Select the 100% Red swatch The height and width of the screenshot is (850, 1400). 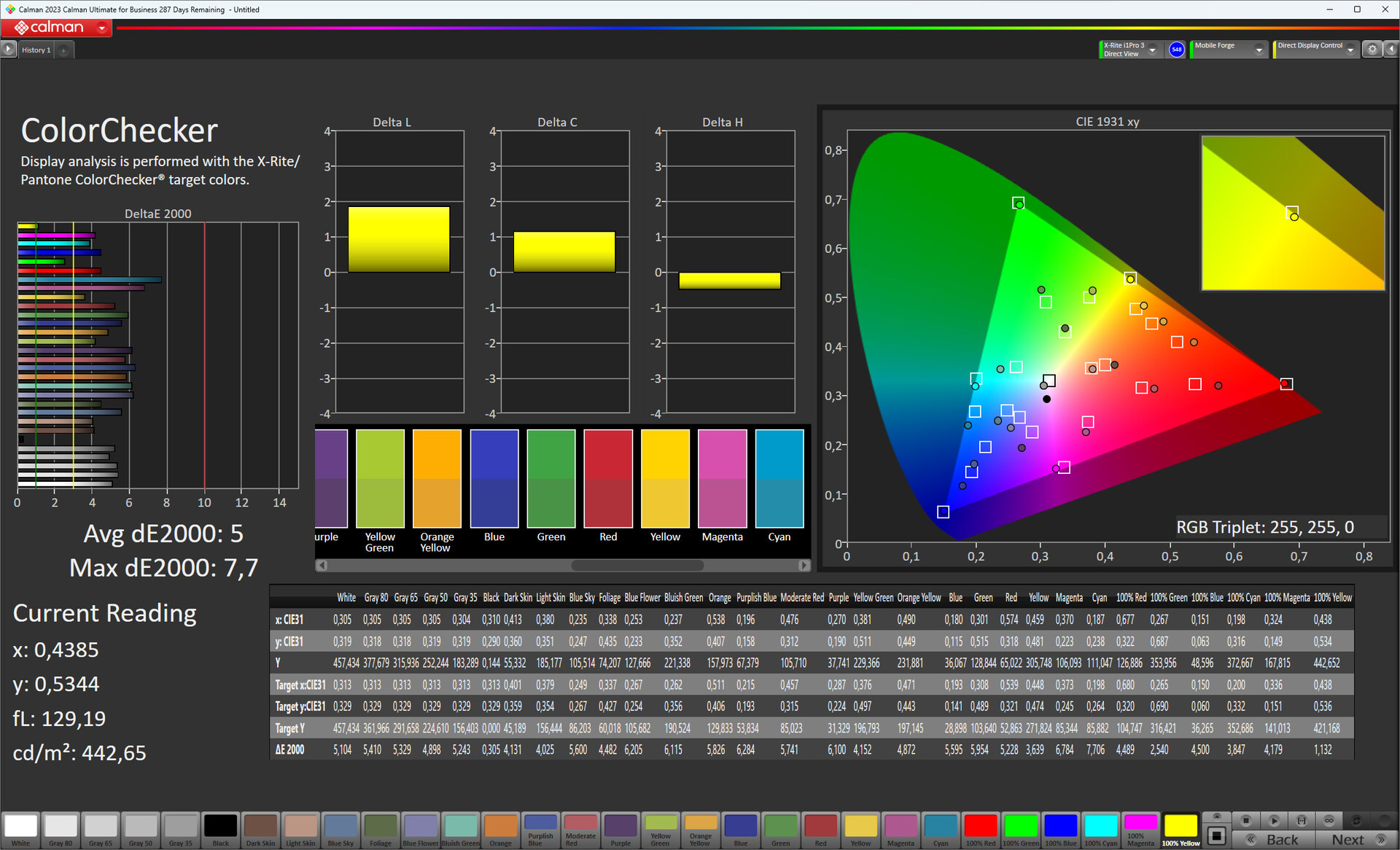[x=980, y=830]
